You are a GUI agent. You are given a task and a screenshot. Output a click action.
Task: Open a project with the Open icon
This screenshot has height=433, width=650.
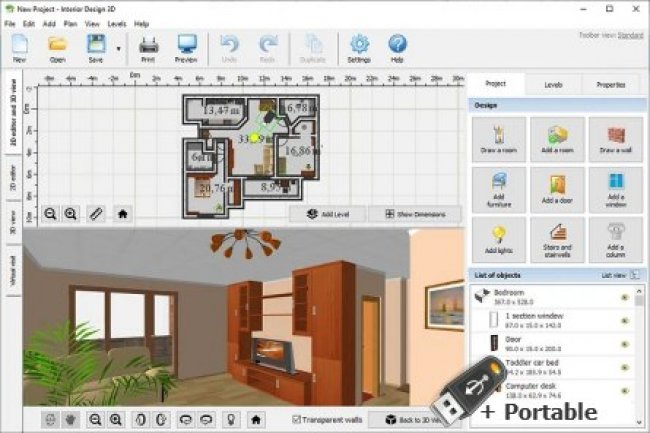pyautogui.click(x=58, y=48)
